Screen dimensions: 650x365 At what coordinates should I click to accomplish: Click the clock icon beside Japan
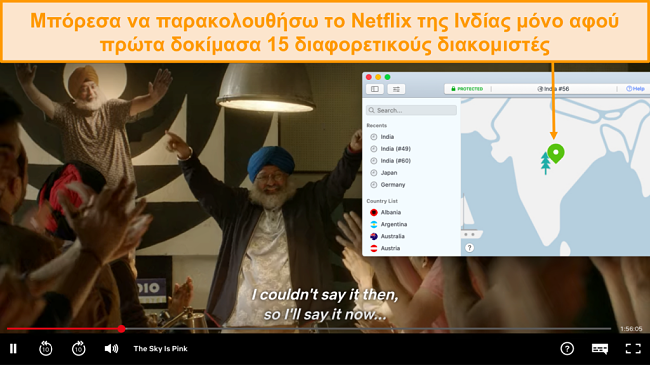click(374, 173)
